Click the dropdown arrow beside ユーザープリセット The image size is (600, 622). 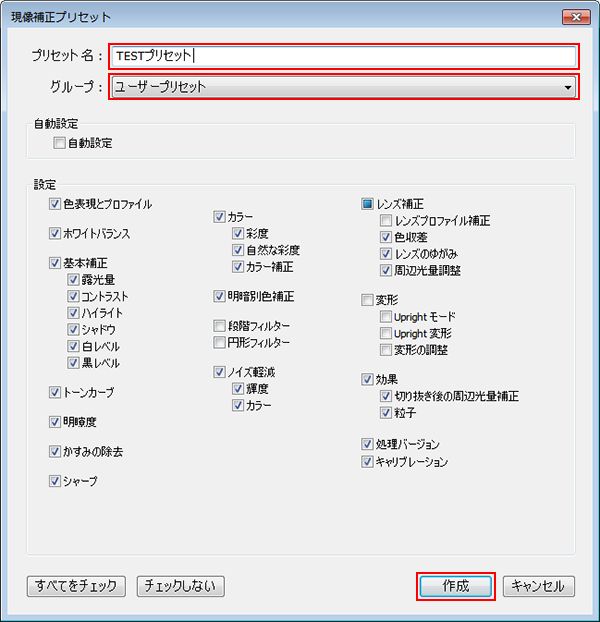568,87
